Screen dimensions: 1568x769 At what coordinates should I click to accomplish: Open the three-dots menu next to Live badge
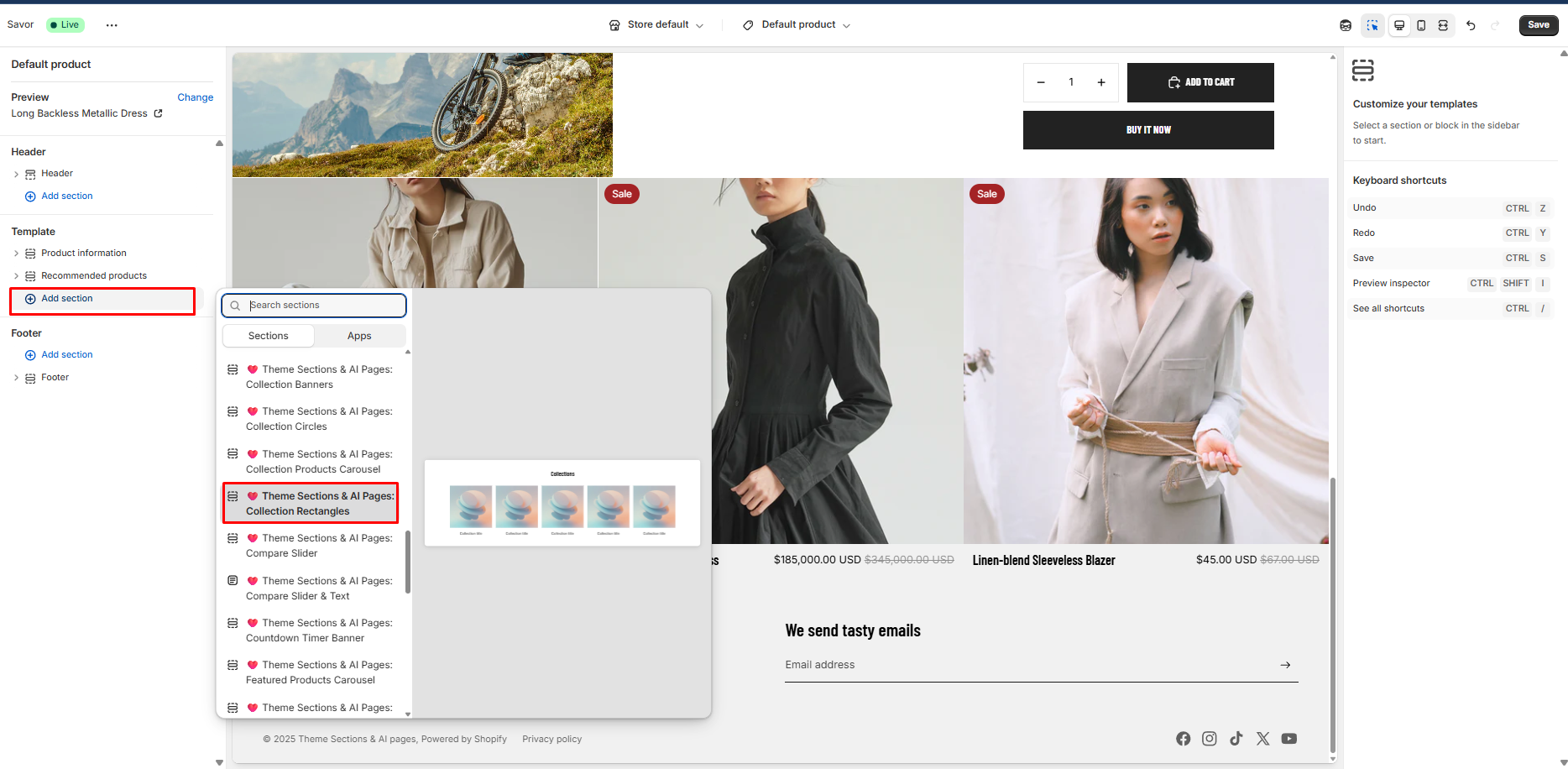coord(112,25)
